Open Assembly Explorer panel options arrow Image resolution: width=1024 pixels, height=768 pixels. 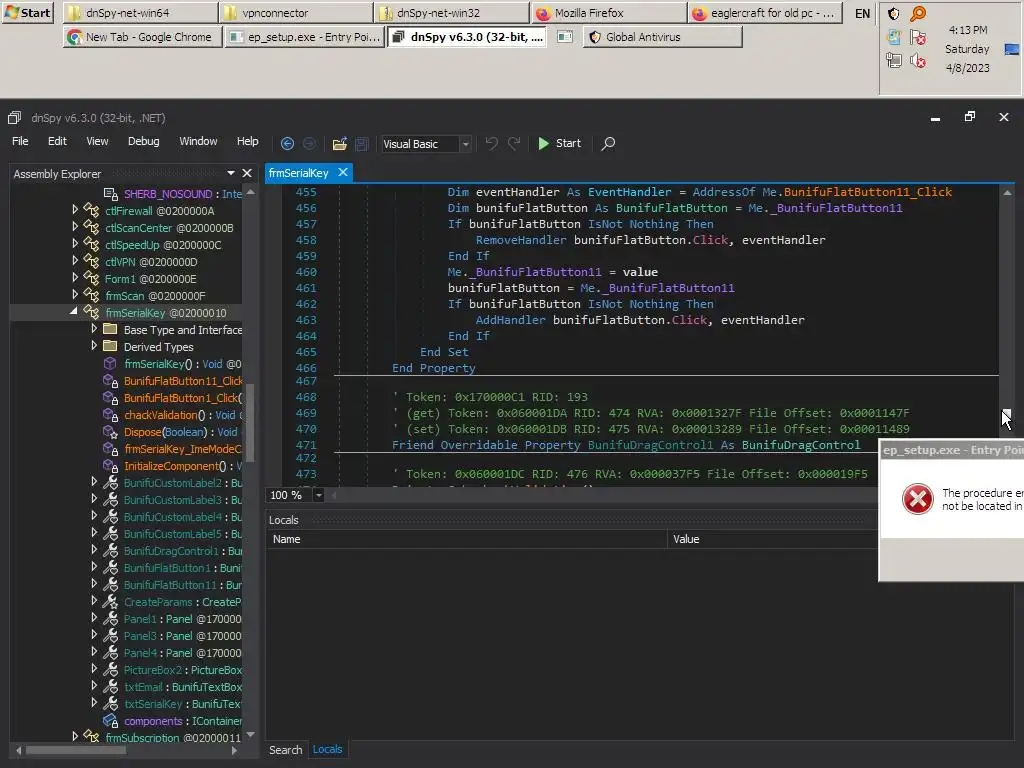coord(232,174)
